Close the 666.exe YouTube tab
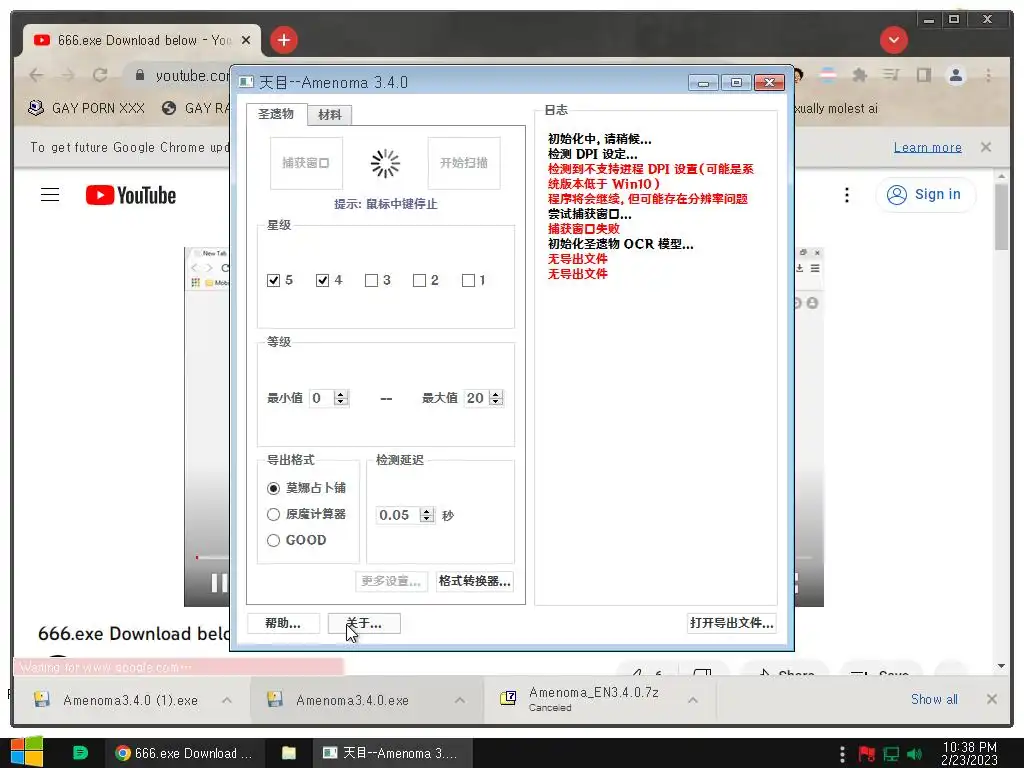The height and width of the screenshot is (768, 1024). pyautogui.click(x=246, y=40)
